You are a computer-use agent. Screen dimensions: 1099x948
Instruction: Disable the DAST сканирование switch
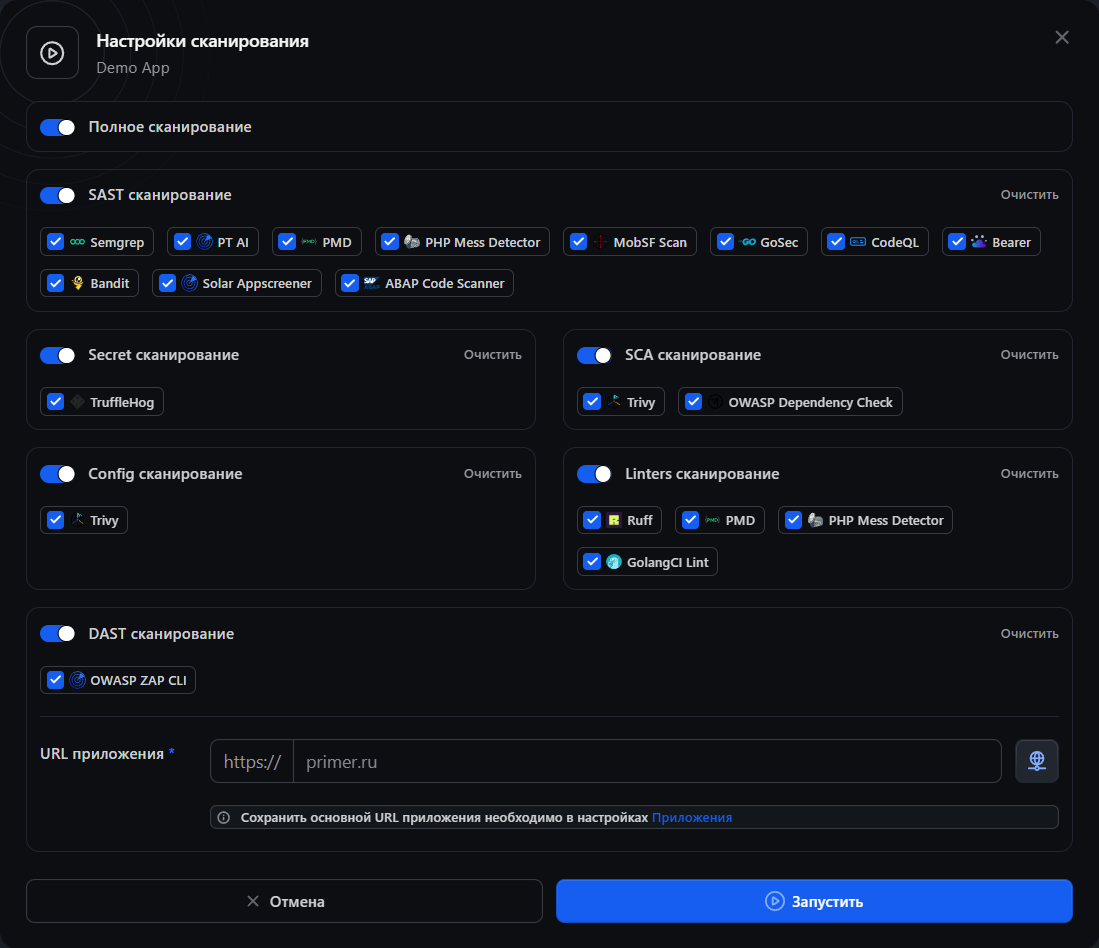tap(57, 633)
